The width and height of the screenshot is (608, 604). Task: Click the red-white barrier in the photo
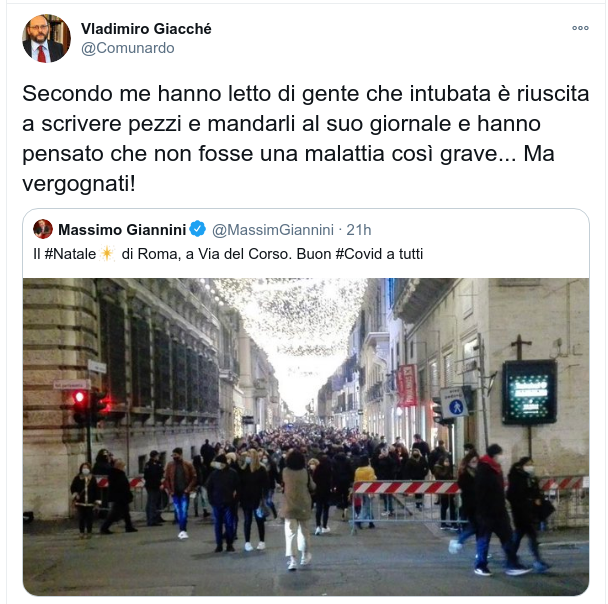pos(406,488)
